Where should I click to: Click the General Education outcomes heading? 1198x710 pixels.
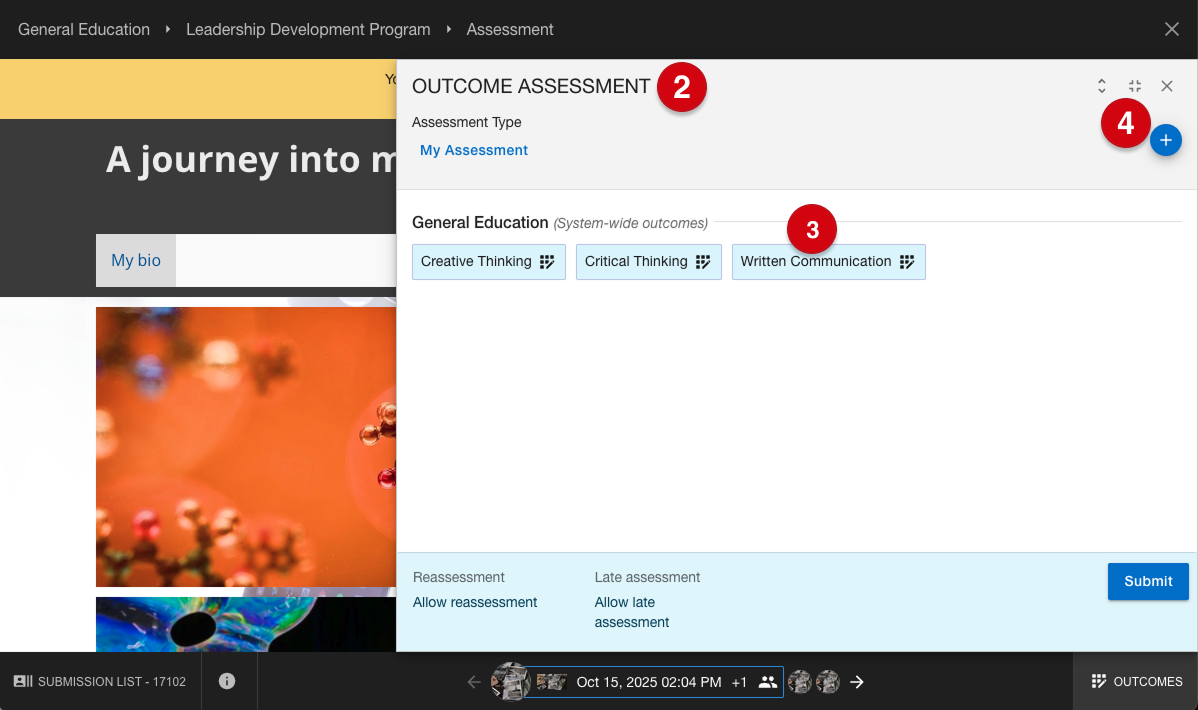(480, 222)
